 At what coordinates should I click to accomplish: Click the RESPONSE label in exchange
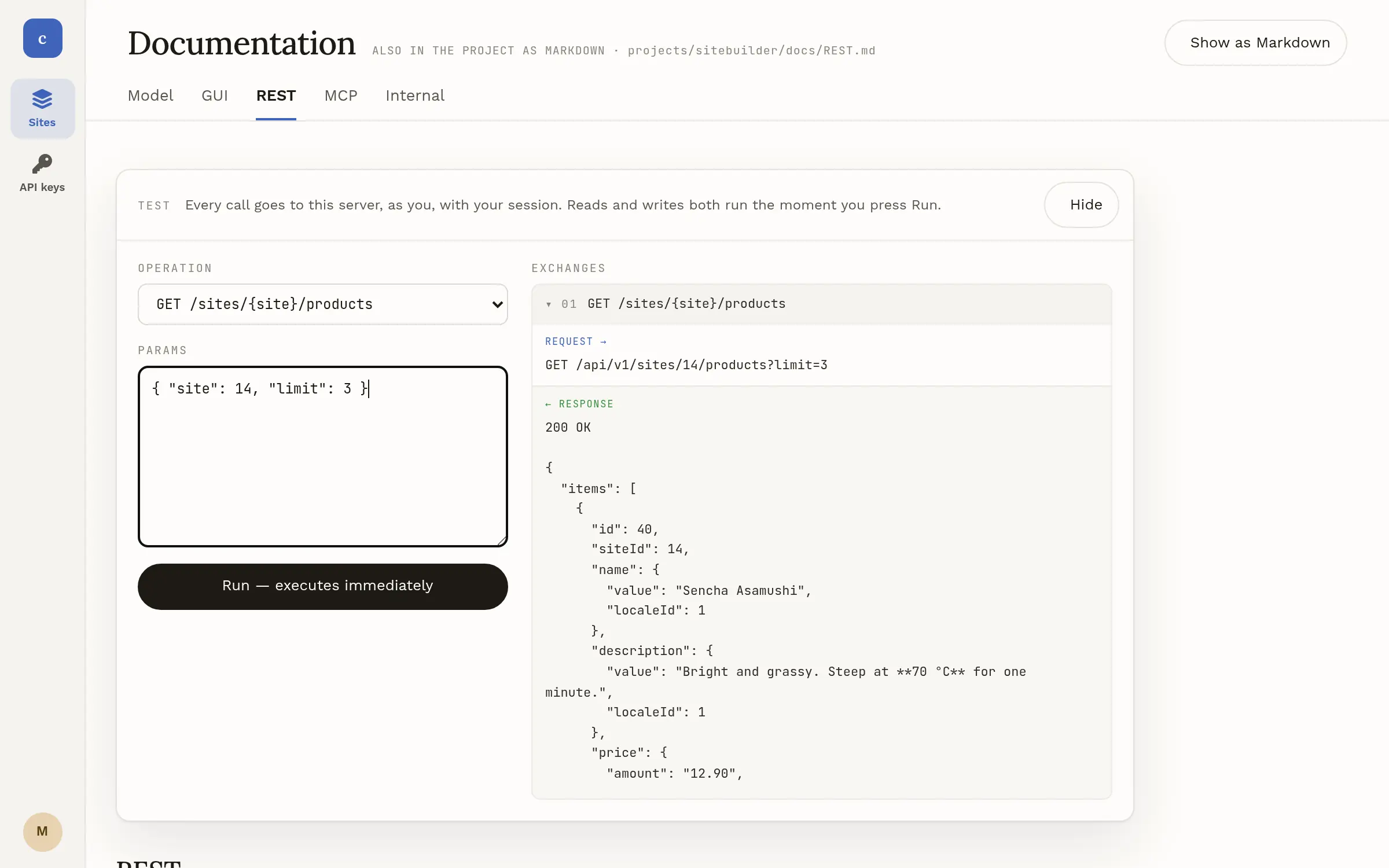coord(579,404)
